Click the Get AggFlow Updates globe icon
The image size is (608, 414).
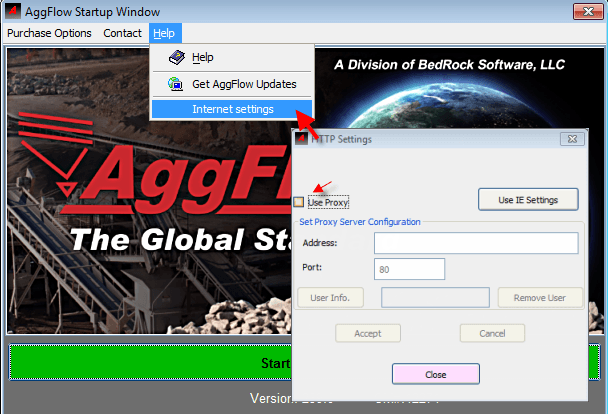[176, 85]
